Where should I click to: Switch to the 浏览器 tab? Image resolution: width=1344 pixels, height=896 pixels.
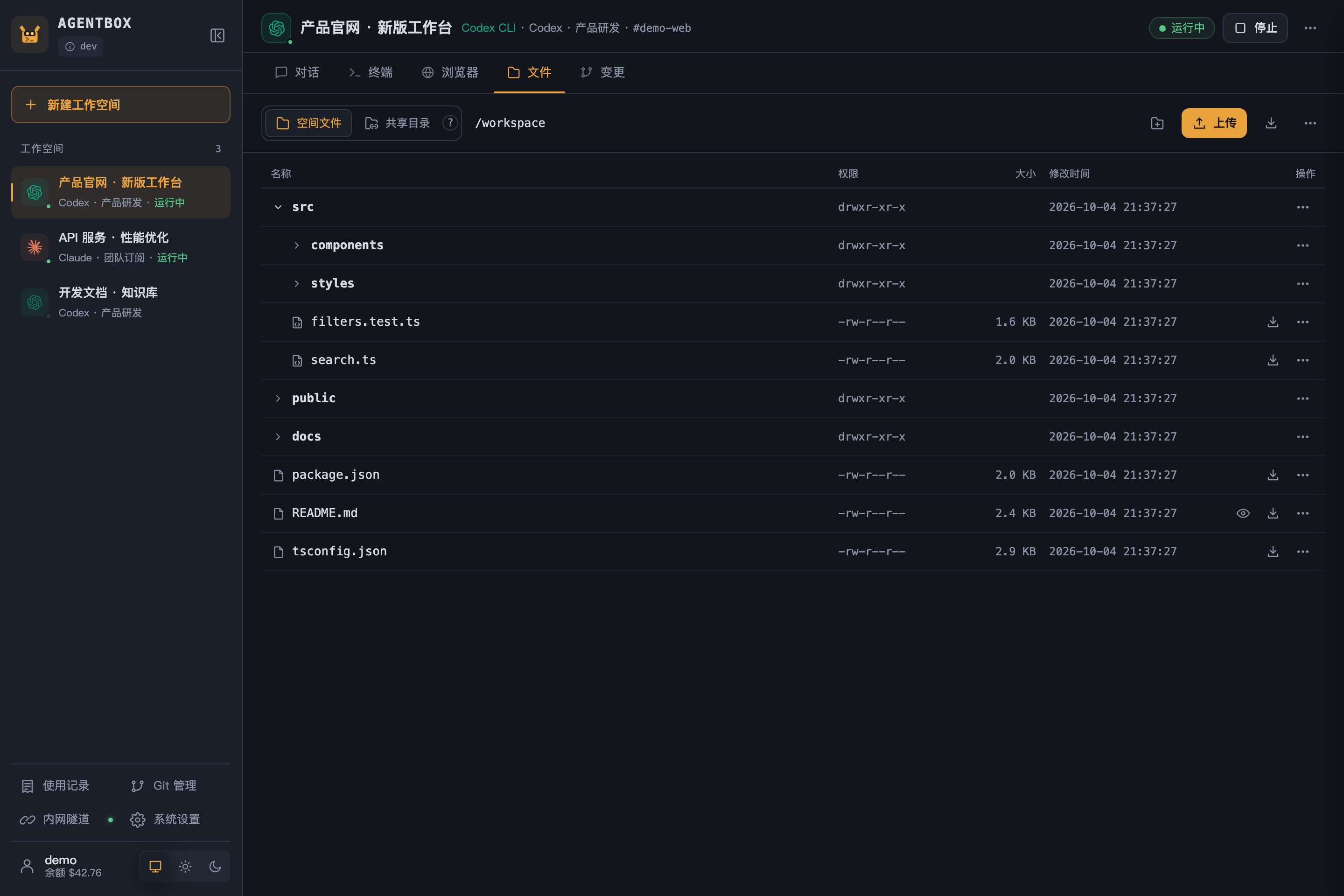(x=450, y=73)
